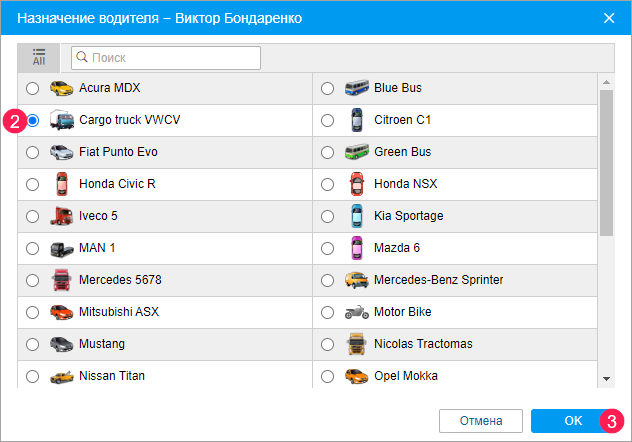Click the Mercedes-Benz Sprinter label
The width and height of the screenshot is (632, 442).
pos(438,280)
